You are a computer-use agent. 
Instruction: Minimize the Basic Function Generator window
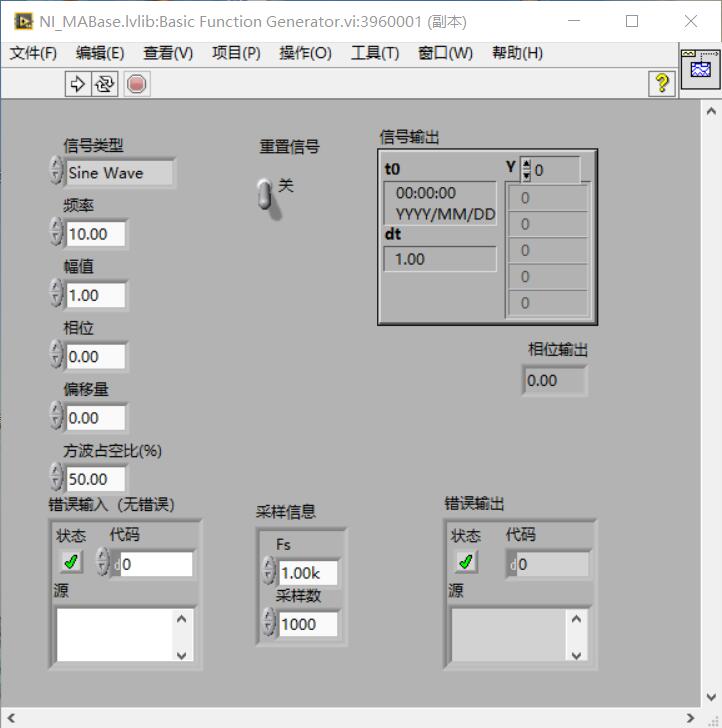tap(574, 21)
